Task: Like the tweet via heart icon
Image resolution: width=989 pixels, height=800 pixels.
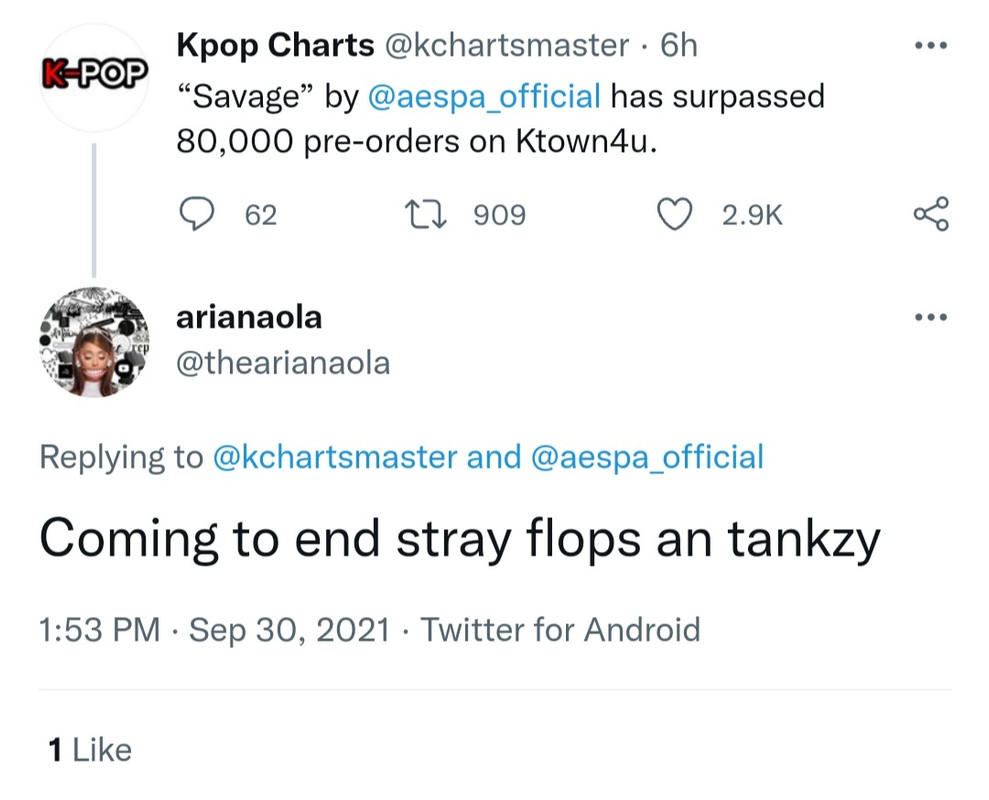Action: [x=675, y=213]
